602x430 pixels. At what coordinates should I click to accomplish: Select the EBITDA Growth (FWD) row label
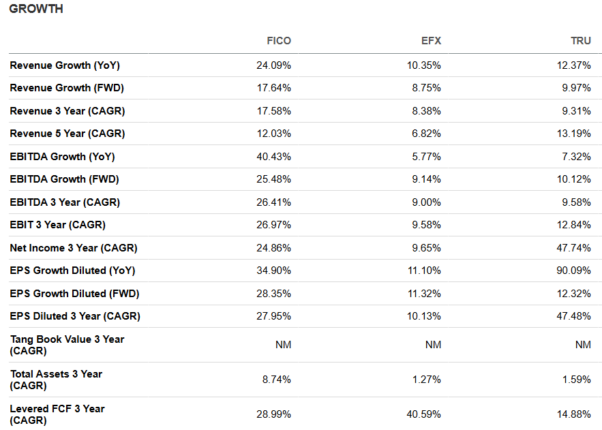point(64,179)
